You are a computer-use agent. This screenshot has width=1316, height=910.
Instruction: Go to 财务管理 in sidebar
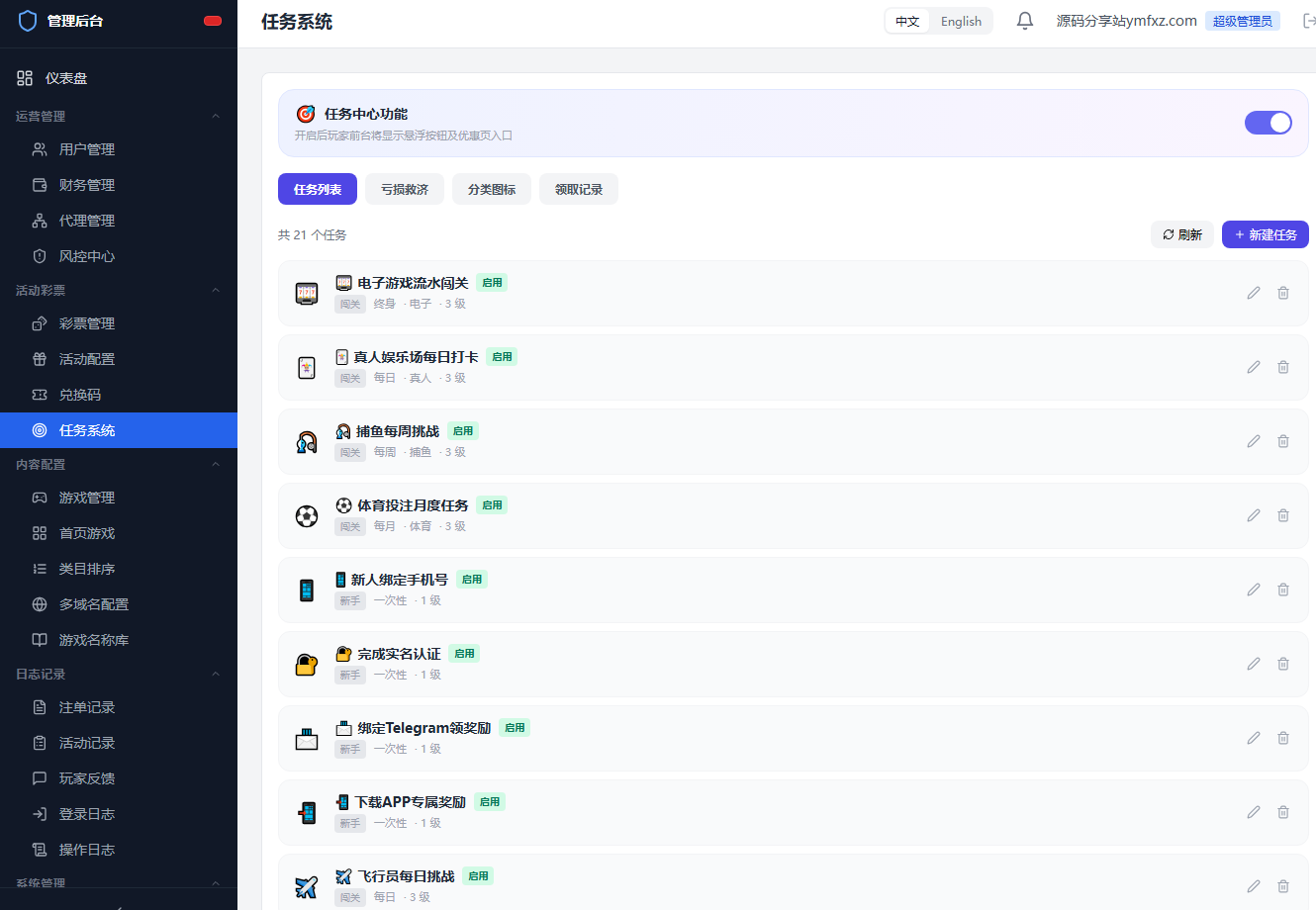119,185
